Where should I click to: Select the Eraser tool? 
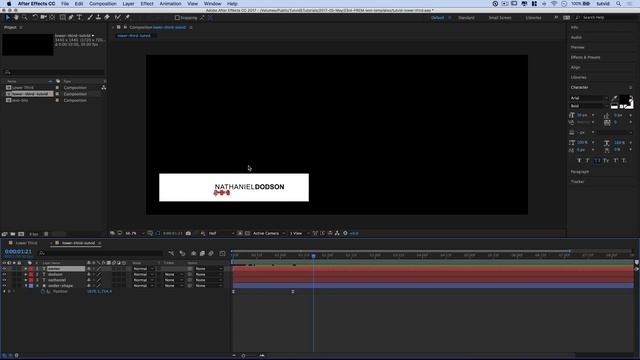[107, 18]
